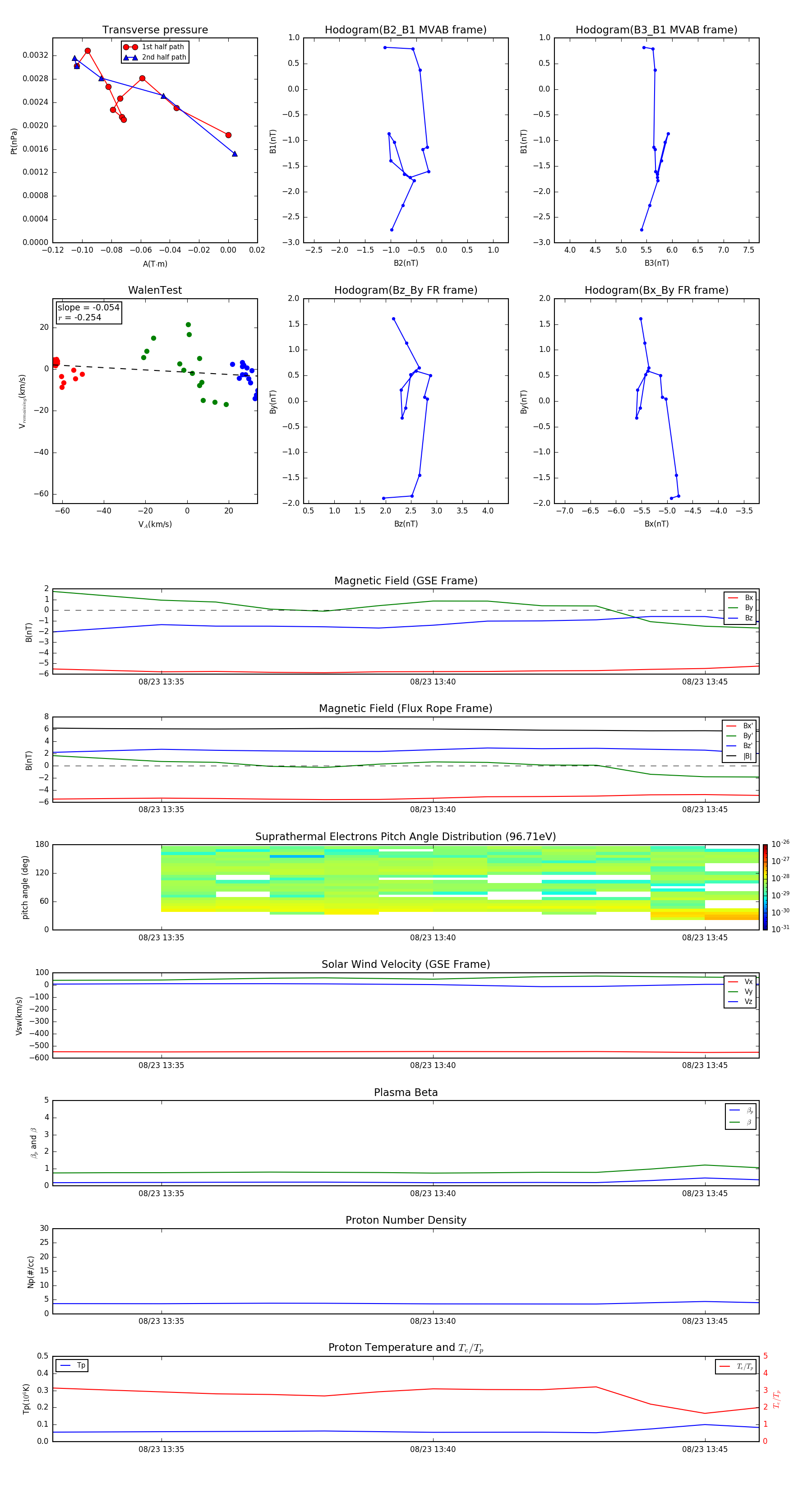
Task: Click 08/23 13:40 tick in Proton Number Density
Action: point(433,1321)
